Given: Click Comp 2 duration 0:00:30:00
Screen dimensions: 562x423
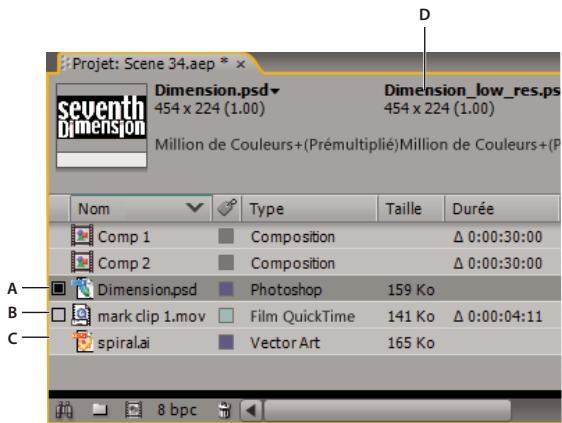Looking at the screenshot, I should point(498,263).
